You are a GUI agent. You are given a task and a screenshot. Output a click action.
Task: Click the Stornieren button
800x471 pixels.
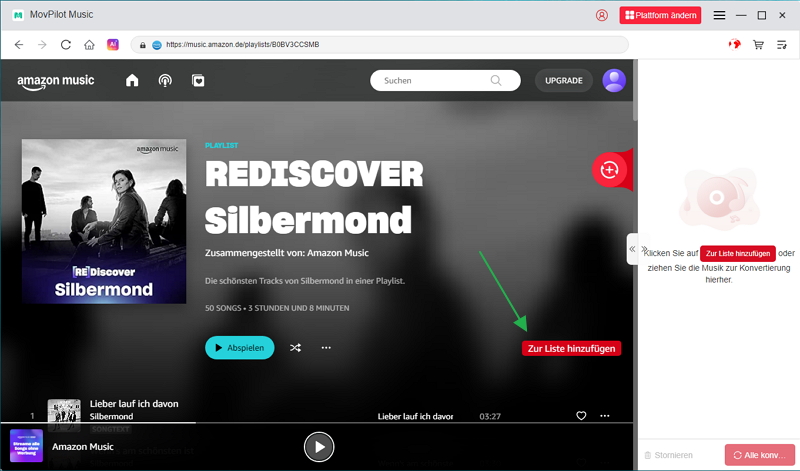(669, 455)
